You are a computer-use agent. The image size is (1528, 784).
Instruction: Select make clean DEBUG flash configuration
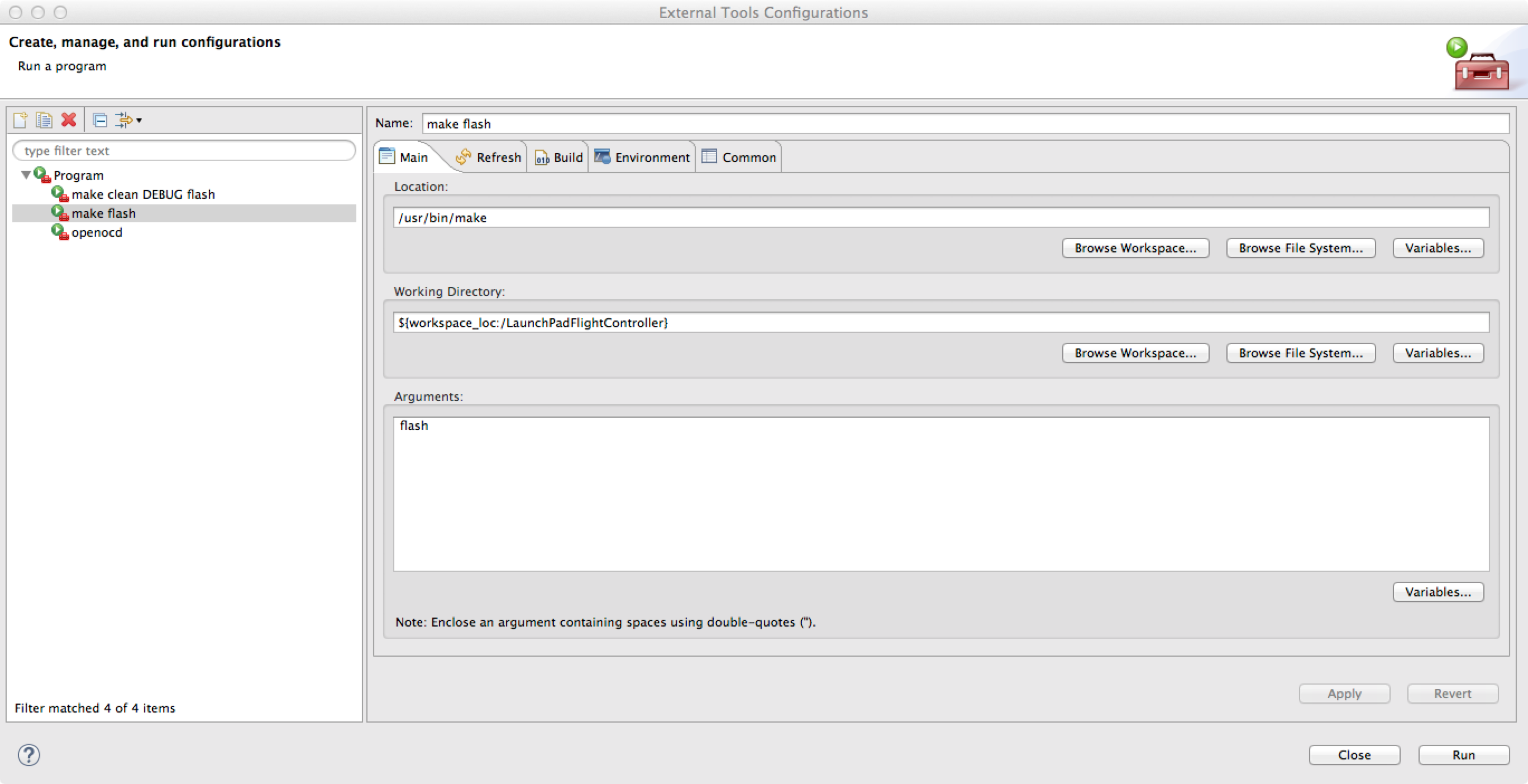coord(142,194)
